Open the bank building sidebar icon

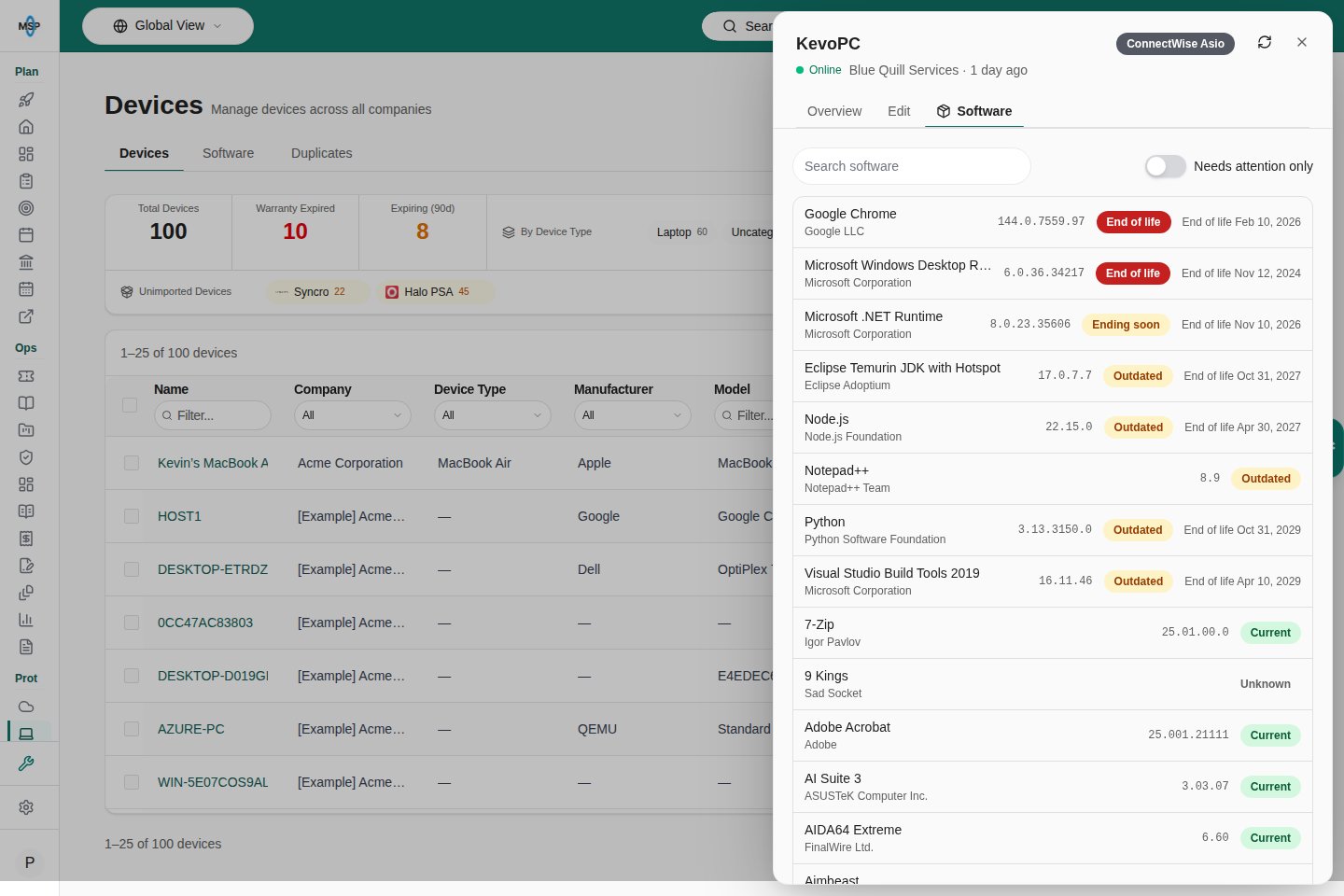click(26, 262)
